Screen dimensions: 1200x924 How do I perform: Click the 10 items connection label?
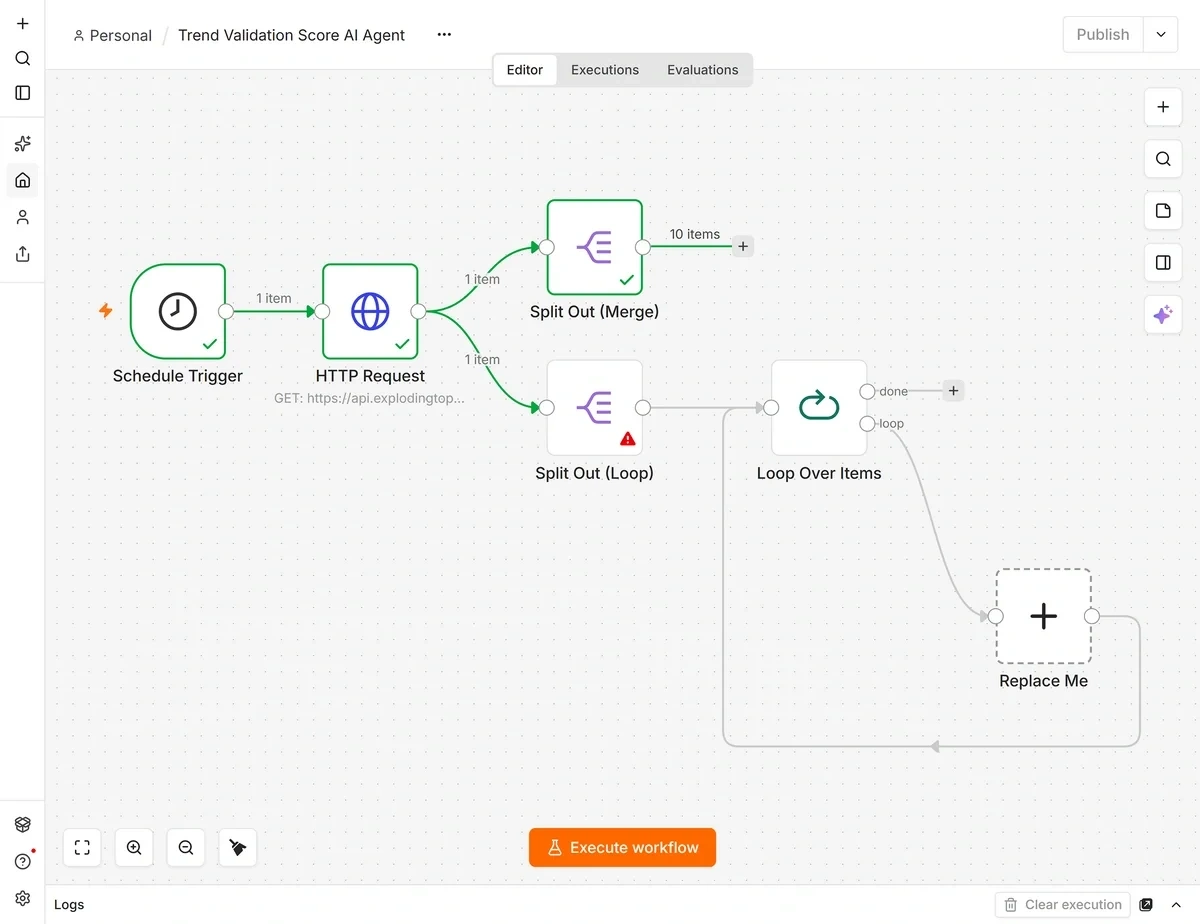[695, 234]
